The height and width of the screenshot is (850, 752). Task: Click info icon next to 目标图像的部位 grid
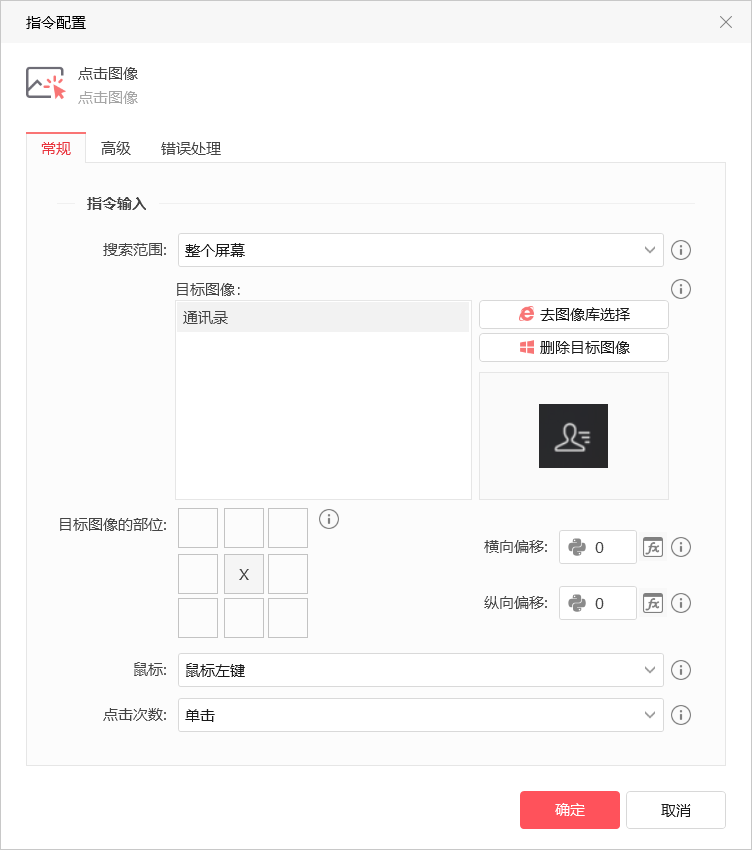[x=329, y=519]
